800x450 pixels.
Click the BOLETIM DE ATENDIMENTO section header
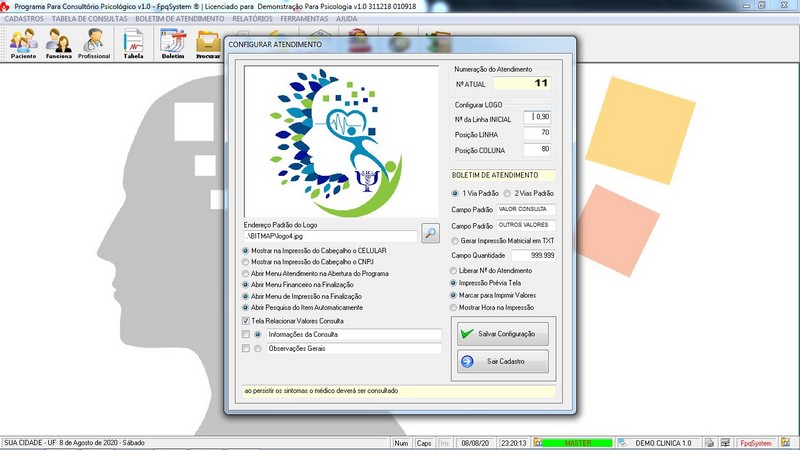[x=503, y=175]
